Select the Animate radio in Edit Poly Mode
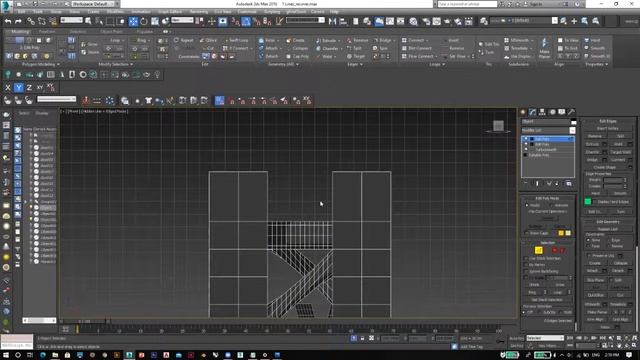The height and width of the screenshot is (360, 640). (x=552, y=205)
